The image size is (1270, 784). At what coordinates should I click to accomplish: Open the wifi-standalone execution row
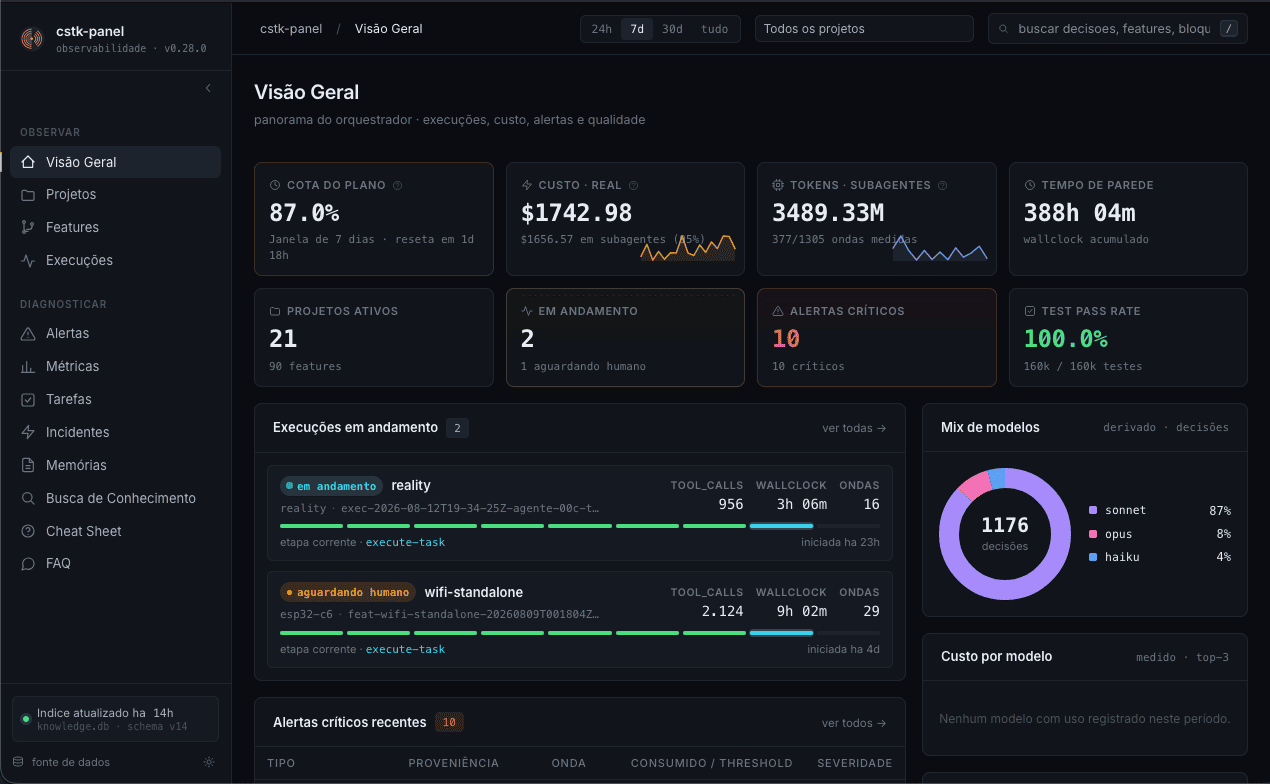(580, 620)
